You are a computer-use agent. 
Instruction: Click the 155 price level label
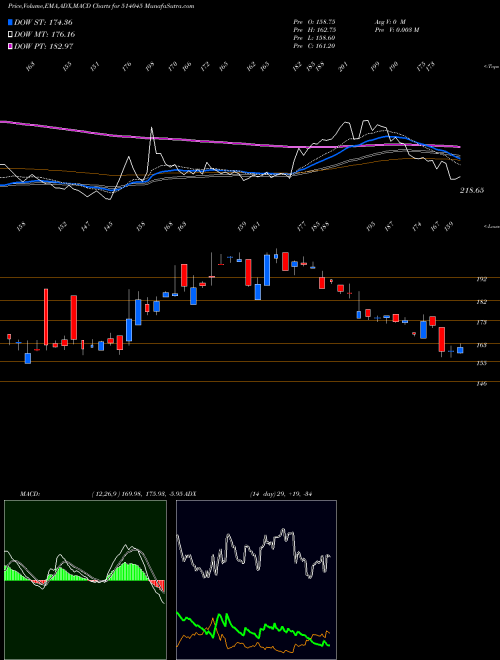(x=482, y=363)
